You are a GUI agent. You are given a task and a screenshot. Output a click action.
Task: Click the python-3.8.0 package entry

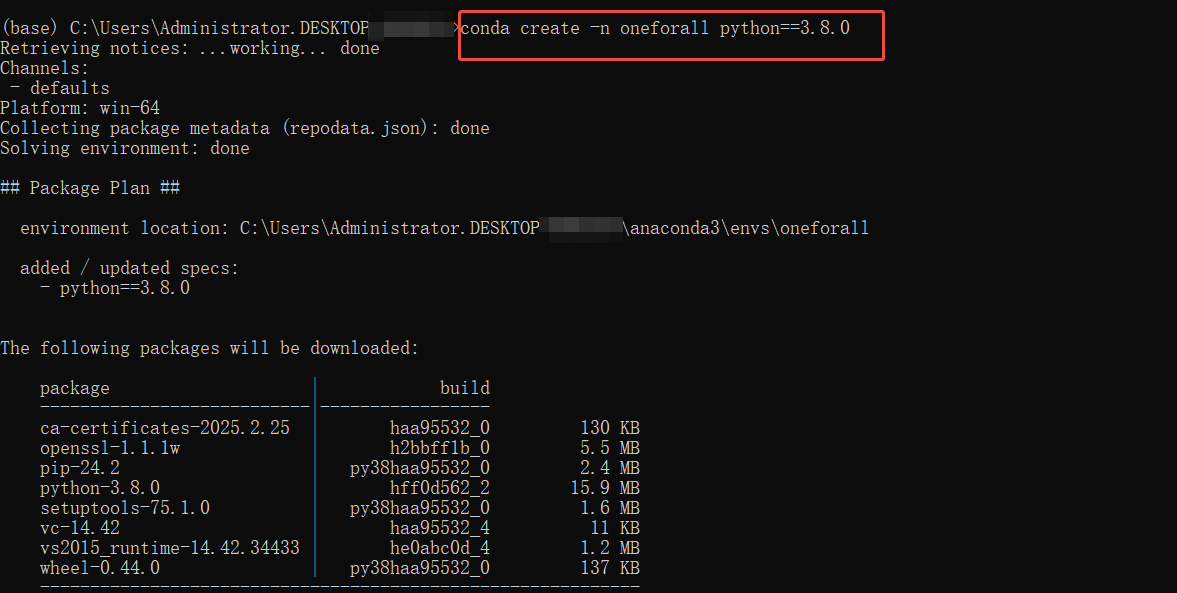pos(100,489)
